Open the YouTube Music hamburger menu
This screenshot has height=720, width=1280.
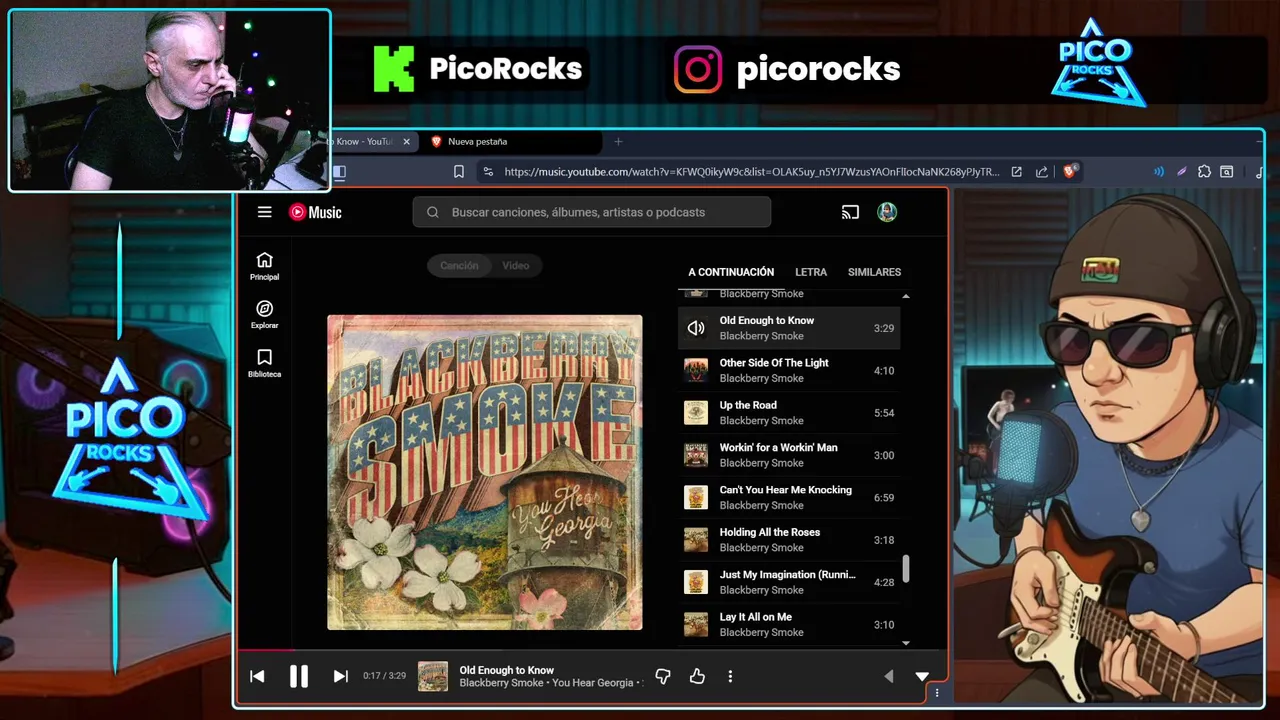264,212
